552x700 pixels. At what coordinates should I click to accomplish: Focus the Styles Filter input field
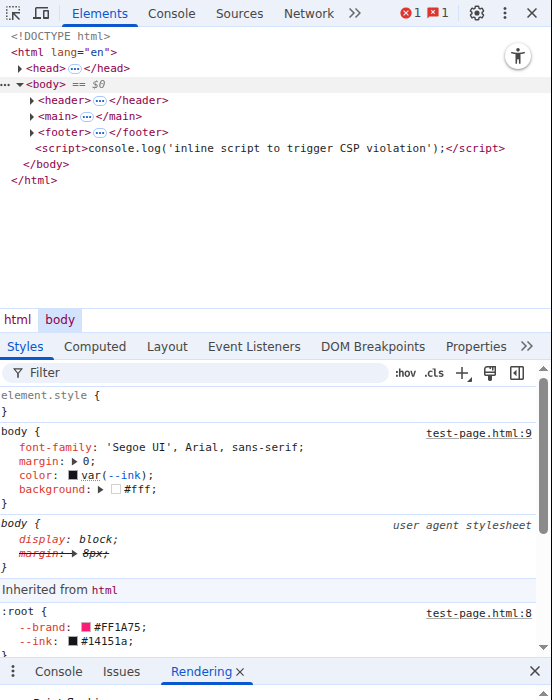point(195,373)
